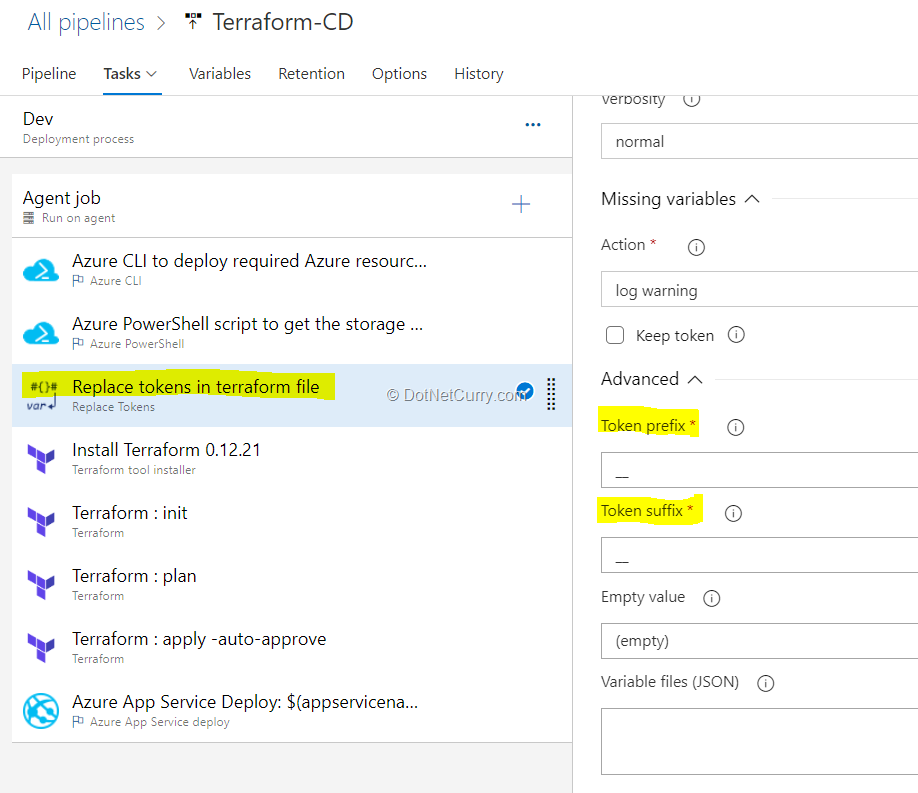Click the Terraform : apply task icon

(x=41, y=647)
